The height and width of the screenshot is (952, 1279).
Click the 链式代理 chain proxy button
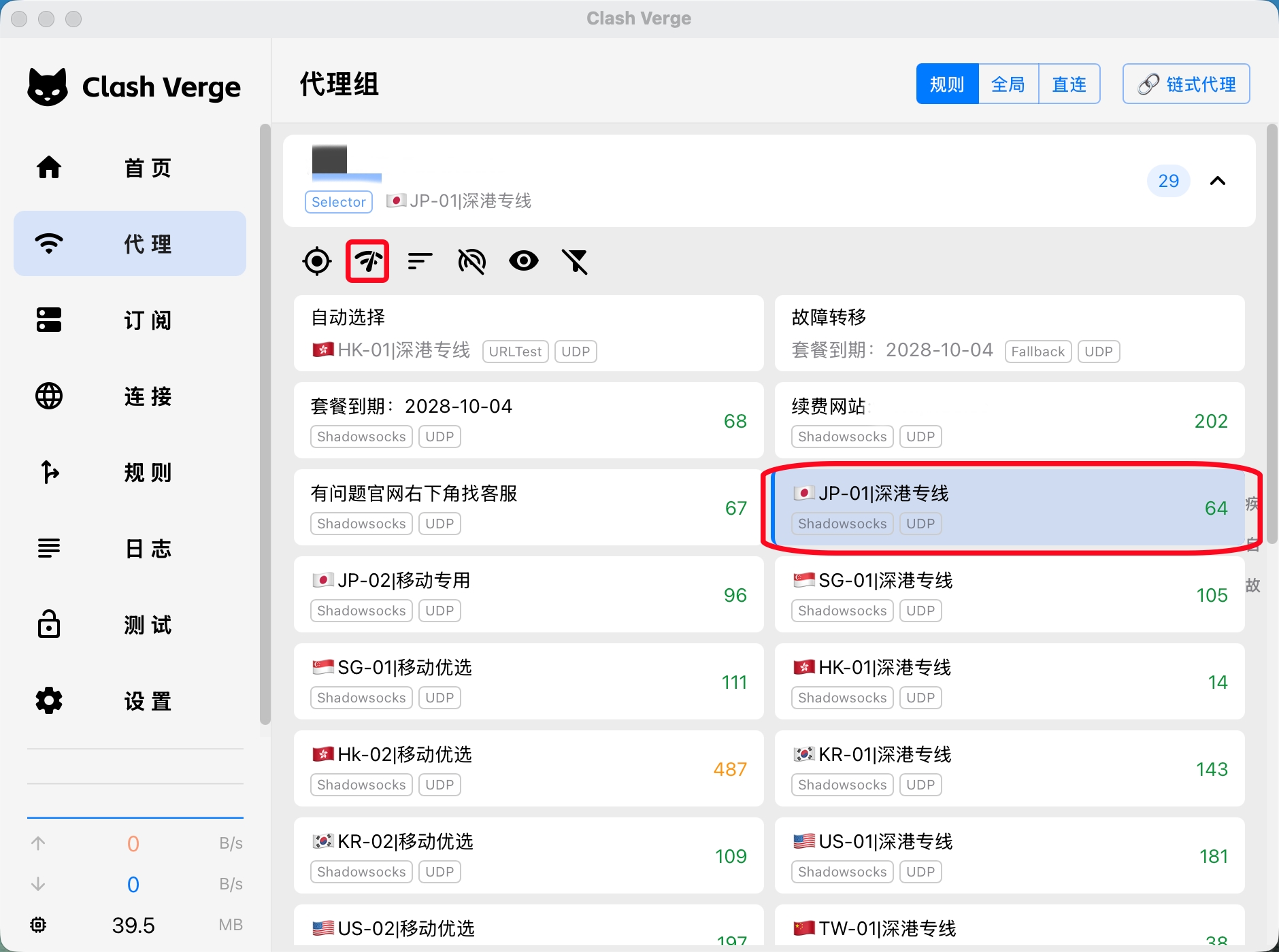coord(1186,84)
